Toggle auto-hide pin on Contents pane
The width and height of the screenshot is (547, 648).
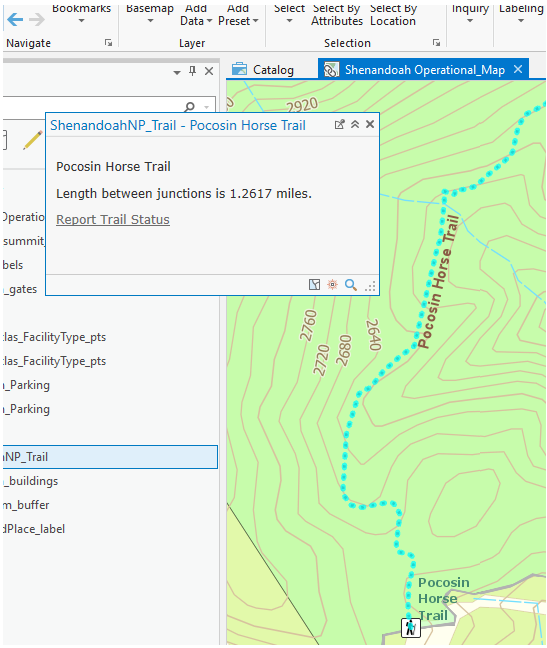[192, 71]
